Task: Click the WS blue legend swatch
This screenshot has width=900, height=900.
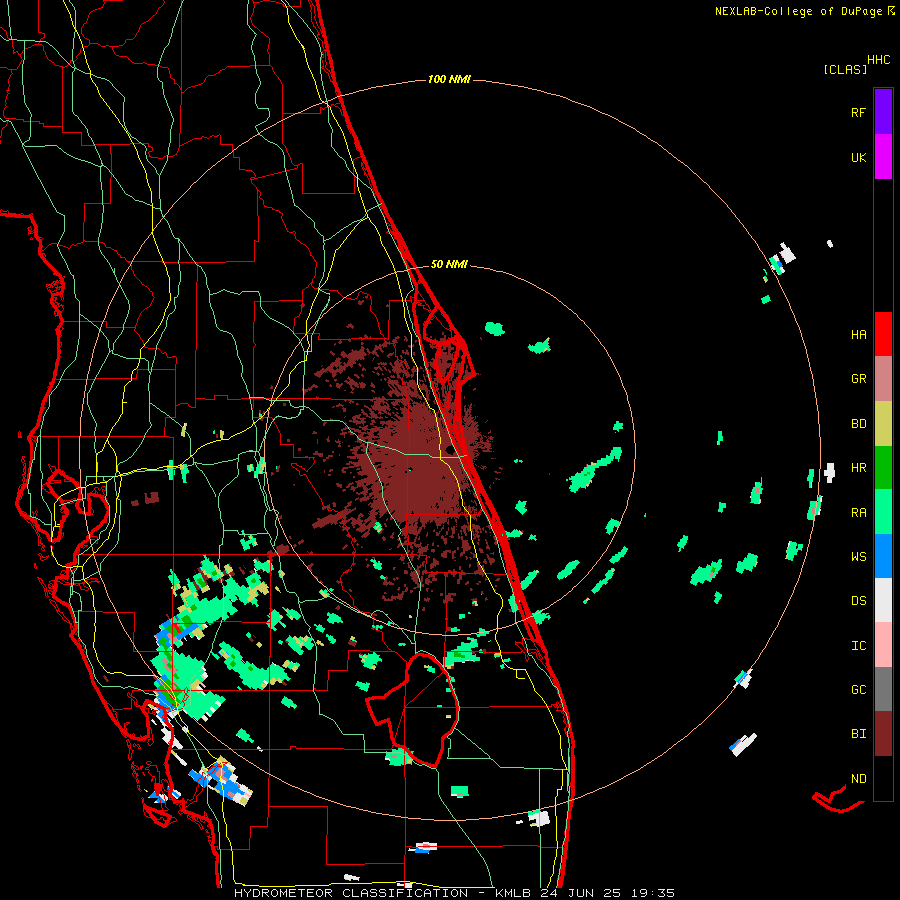Action: point(883,556)
